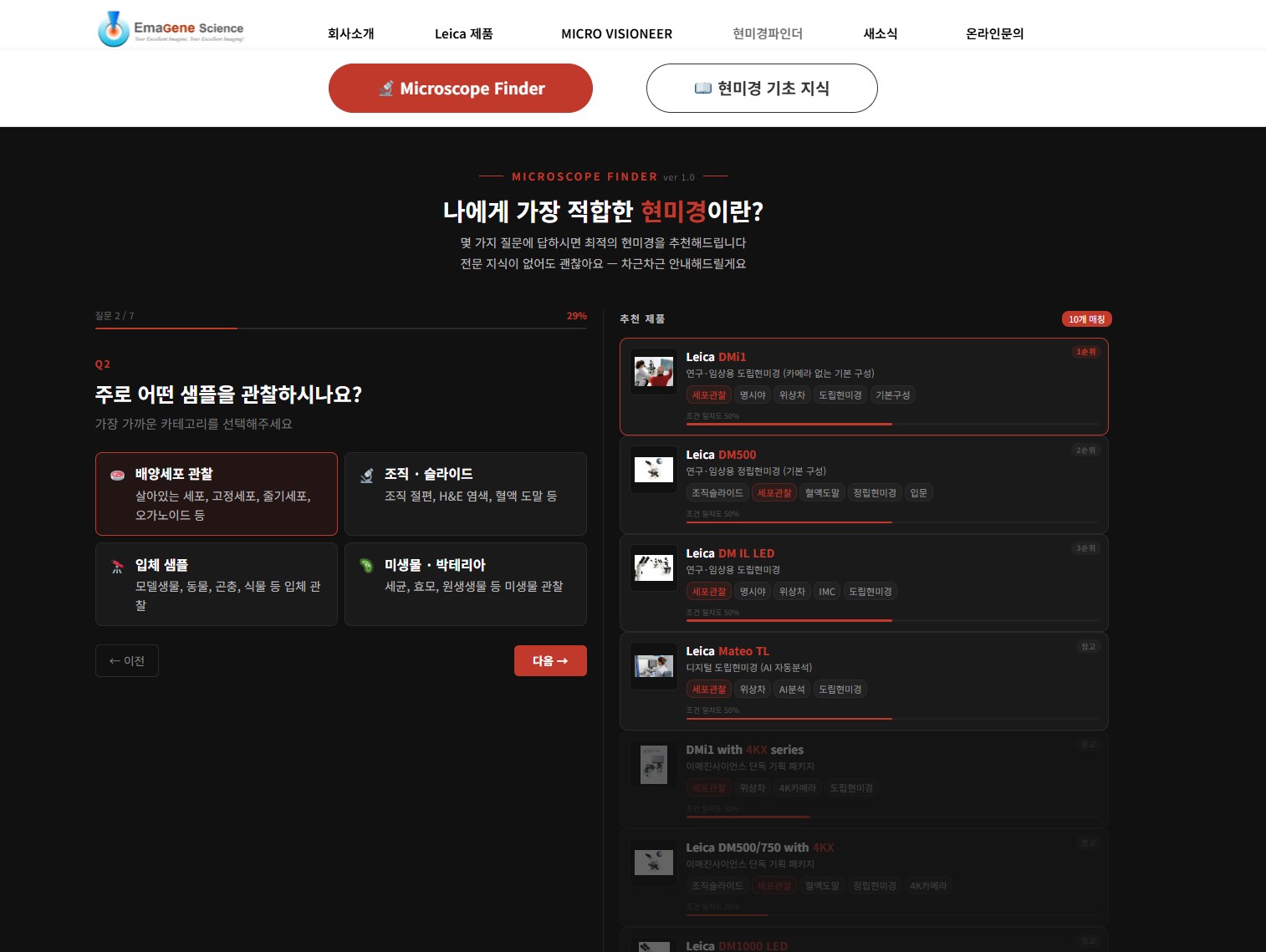Click the 29% progress label

577,316
